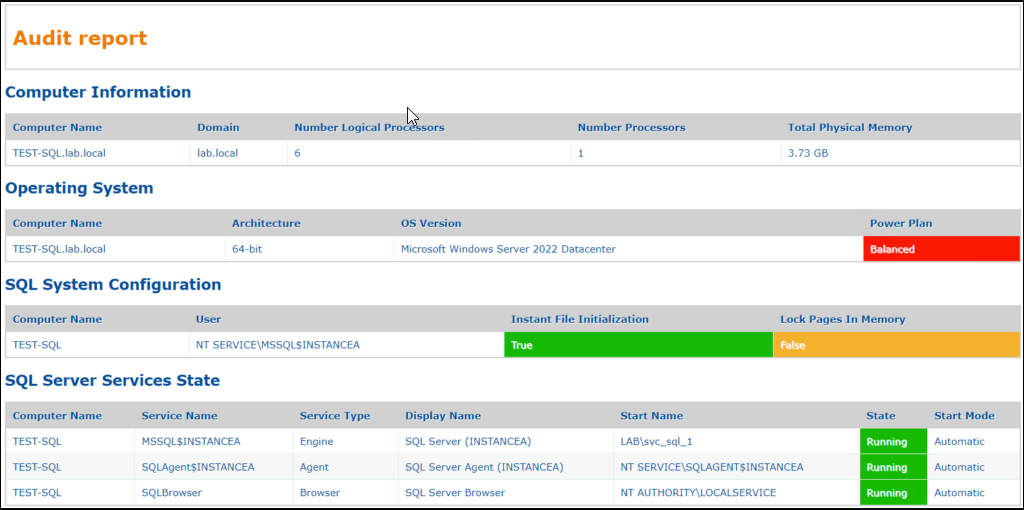Screen dimensions: 1024x510
Task: Click the Browser service type cell
Action: tap(319, 492)
